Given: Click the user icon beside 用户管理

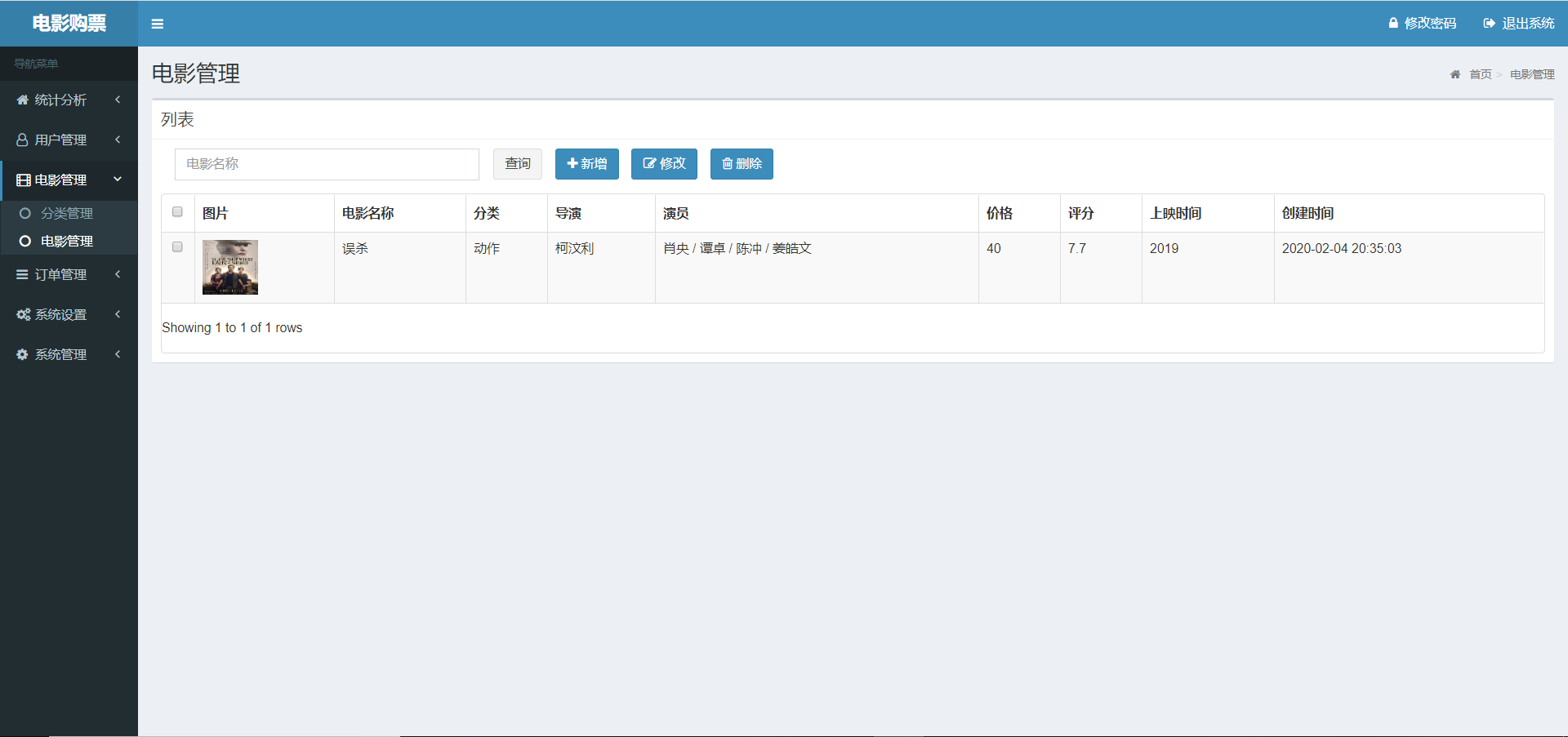Looking at the screenshot, I should pyautogui.click(x=23, y=140).
